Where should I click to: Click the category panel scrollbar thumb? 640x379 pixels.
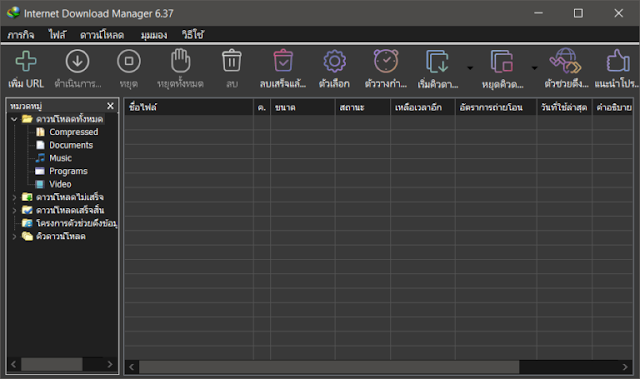click(52, 364)
